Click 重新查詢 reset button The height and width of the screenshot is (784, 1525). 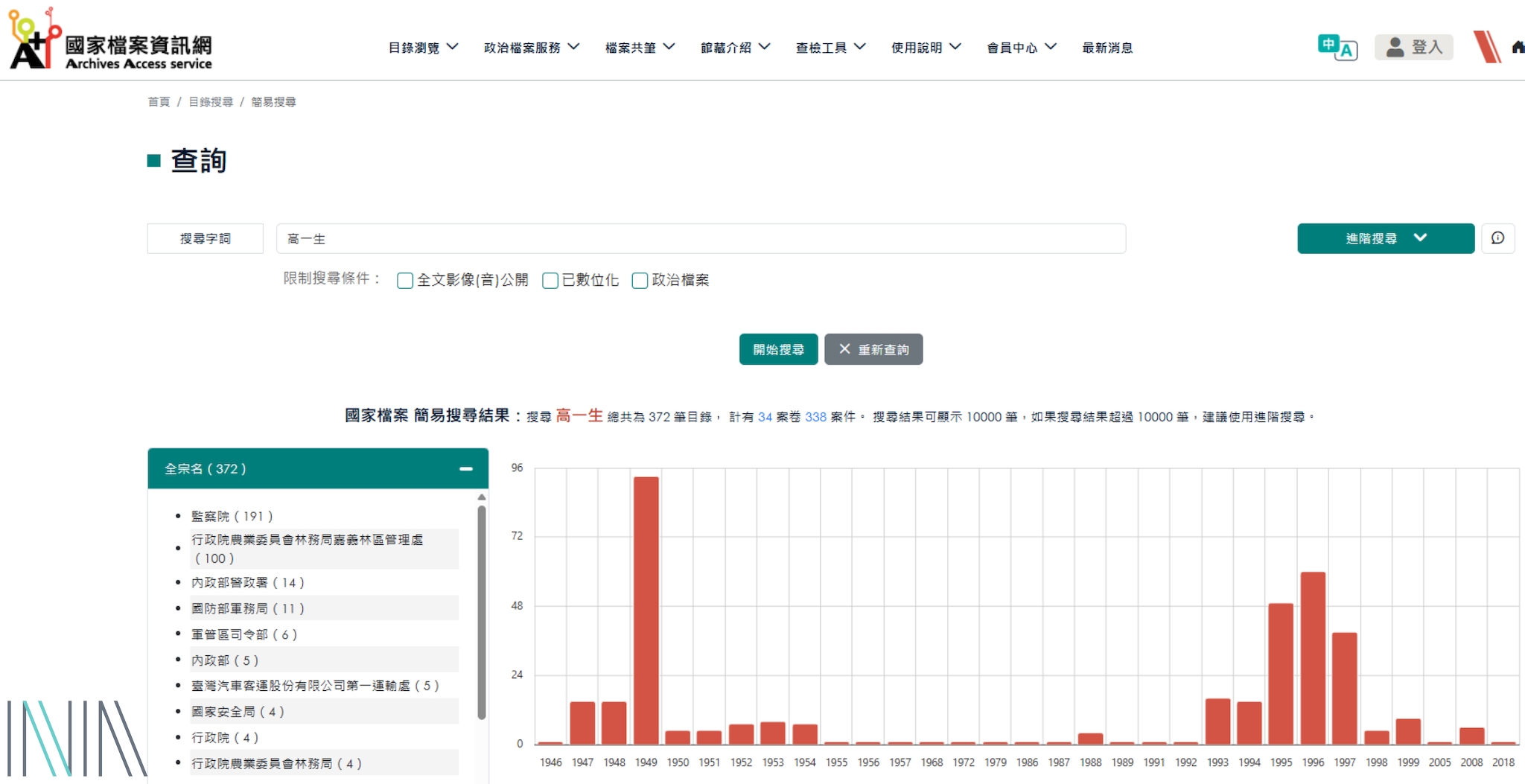(x=873, y=349)
